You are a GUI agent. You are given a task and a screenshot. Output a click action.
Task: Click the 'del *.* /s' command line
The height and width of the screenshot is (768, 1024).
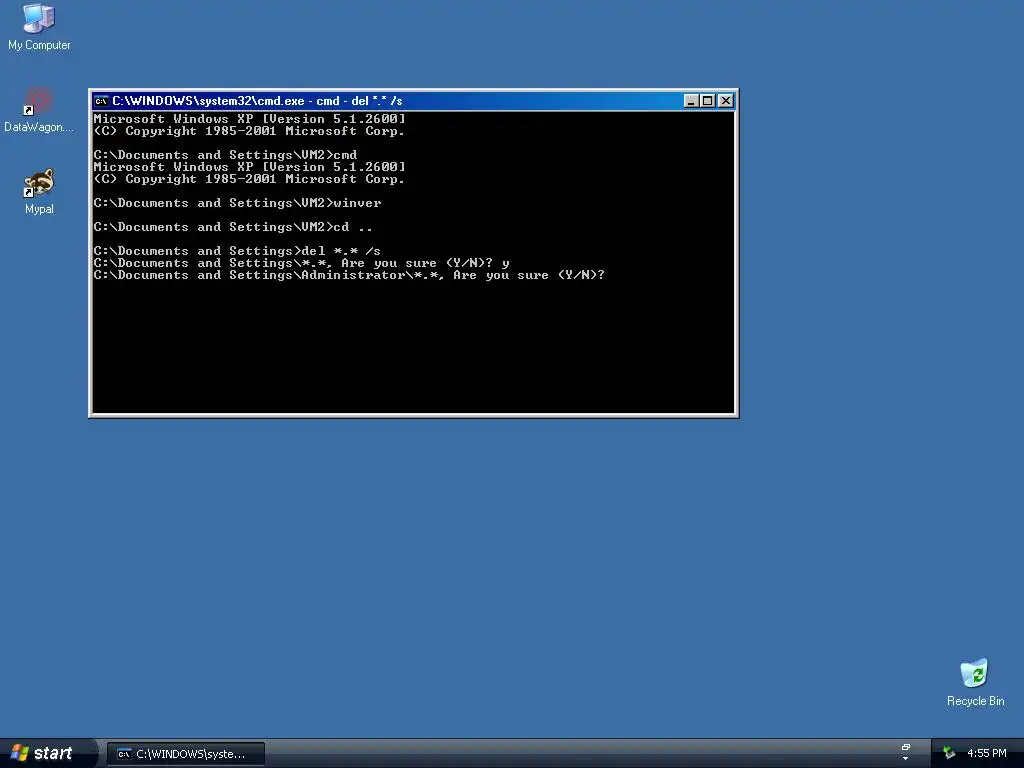[236, 251]
